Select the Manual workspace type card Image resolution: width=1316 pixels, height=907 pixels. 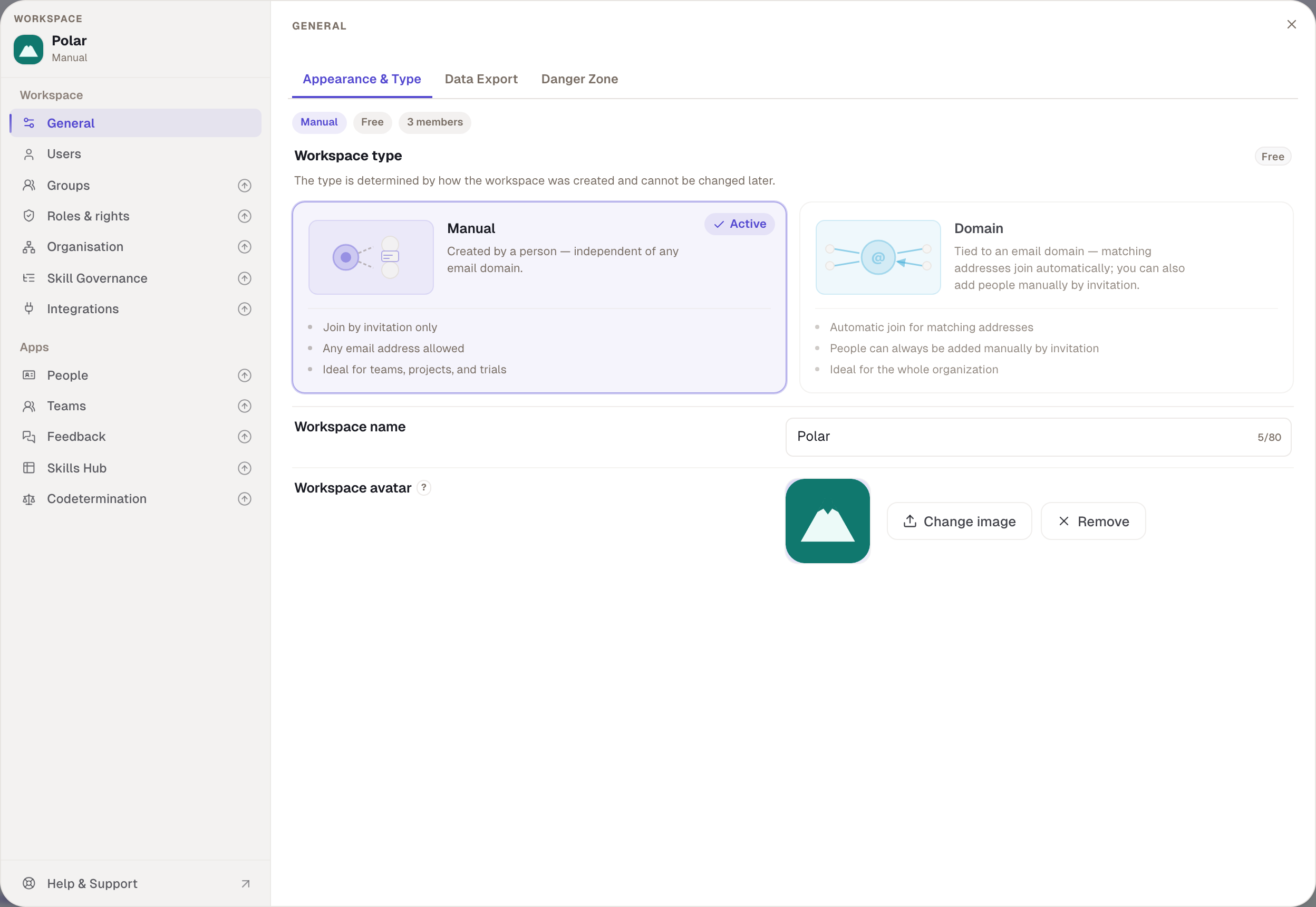539,297
